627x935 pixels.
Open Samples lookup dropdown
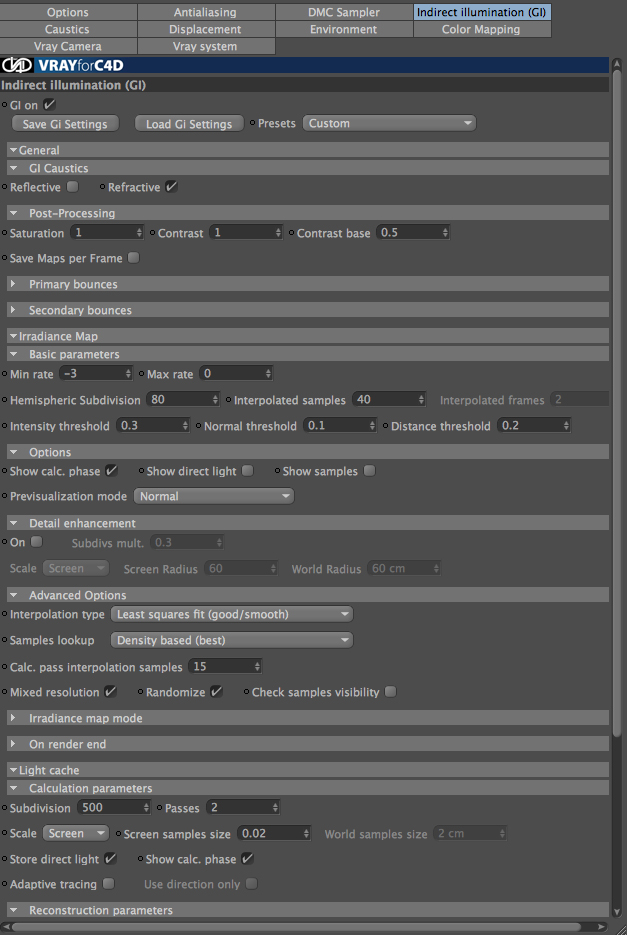tap(232, 640)
